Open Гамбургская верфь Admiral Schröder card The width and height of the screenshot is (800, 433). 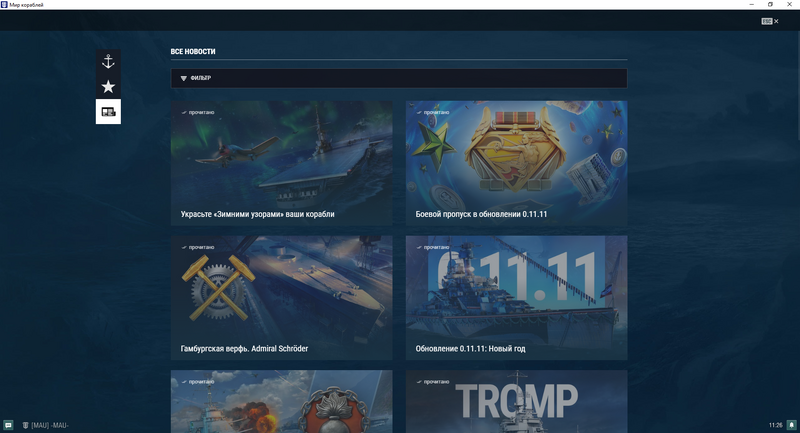(282, 298)
